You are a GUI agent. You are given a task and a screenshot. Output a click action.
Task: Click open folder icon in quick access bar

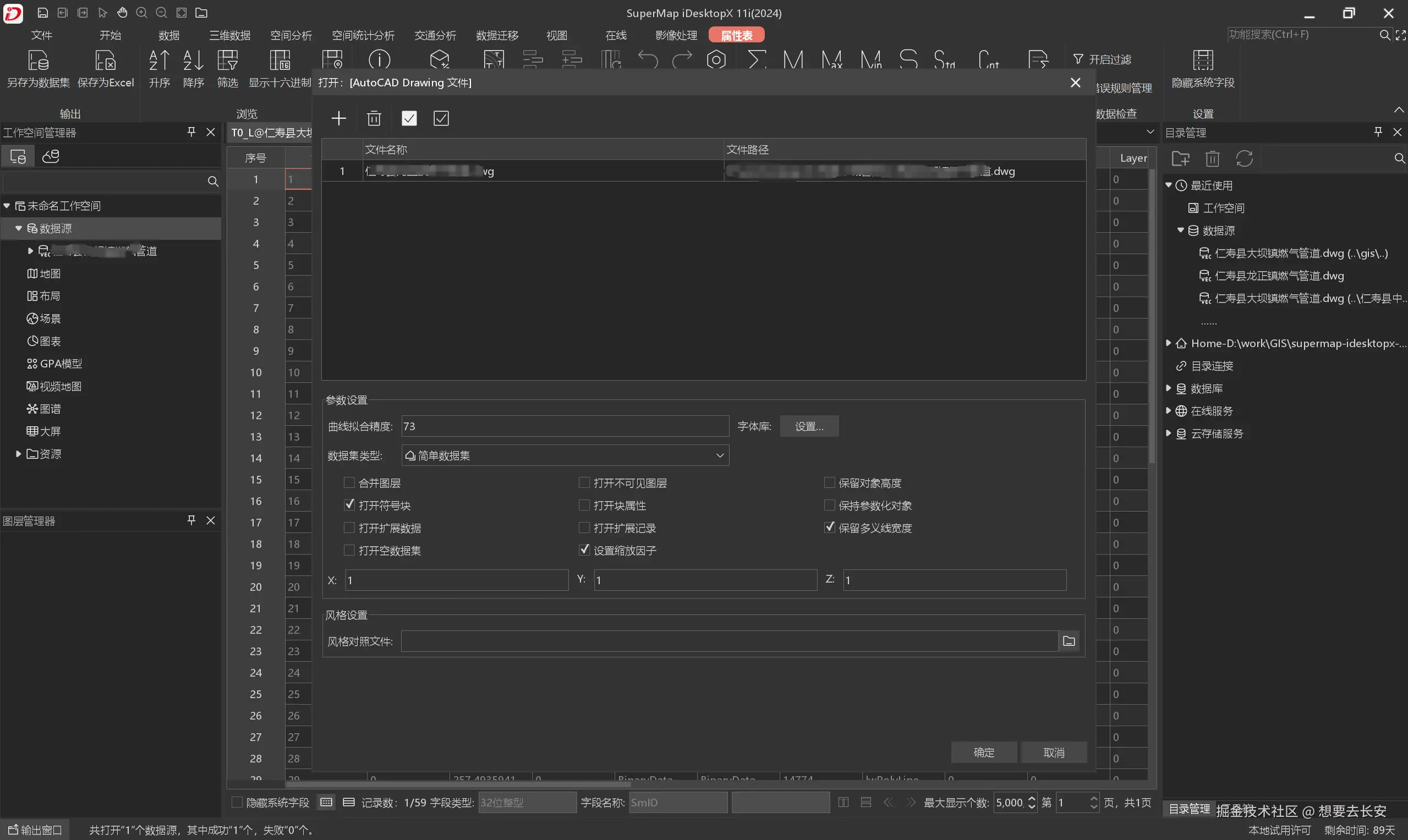click(201, 13)
